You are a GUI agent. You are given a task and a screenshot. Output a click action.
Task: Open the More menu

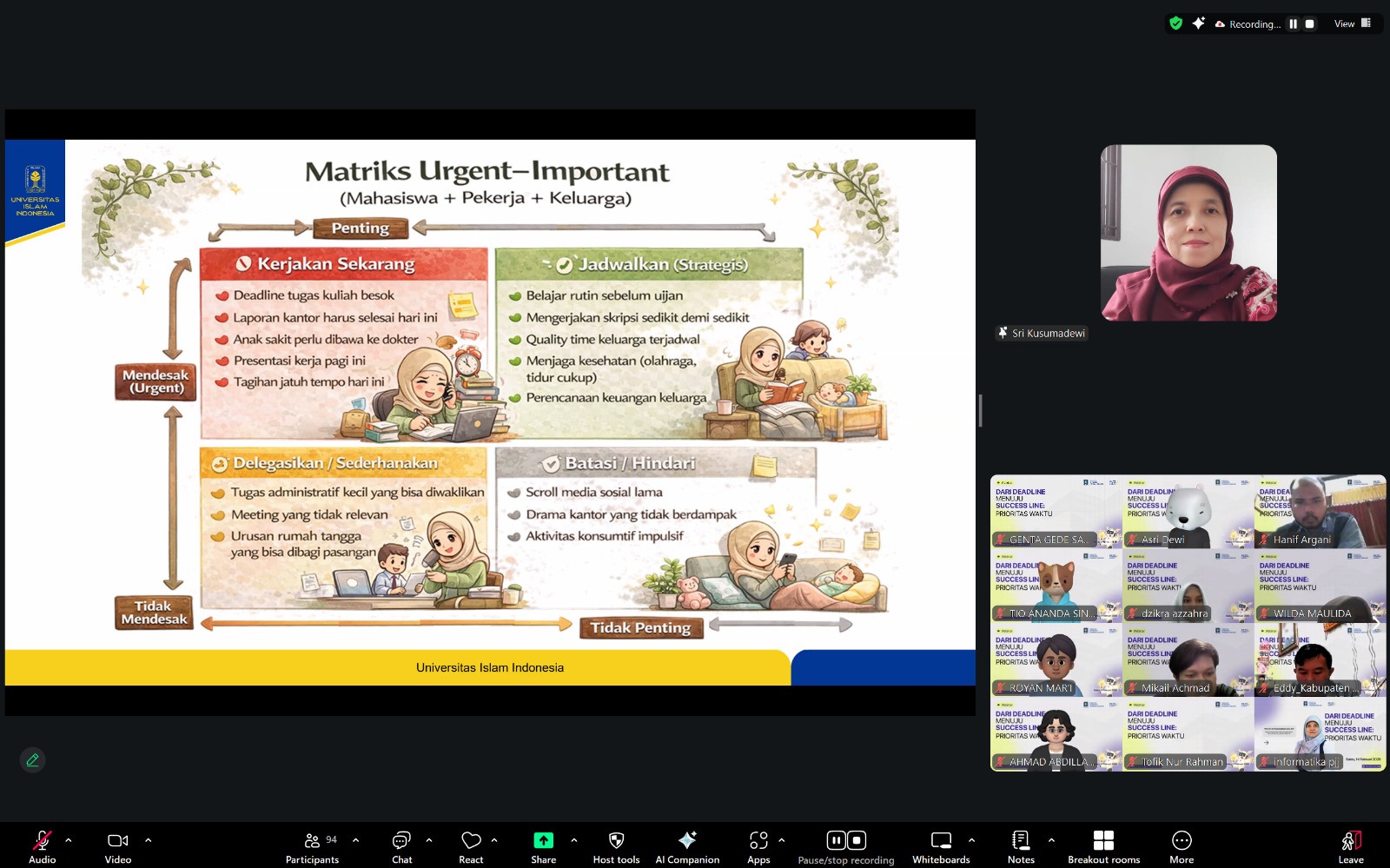click(1181, 846)
